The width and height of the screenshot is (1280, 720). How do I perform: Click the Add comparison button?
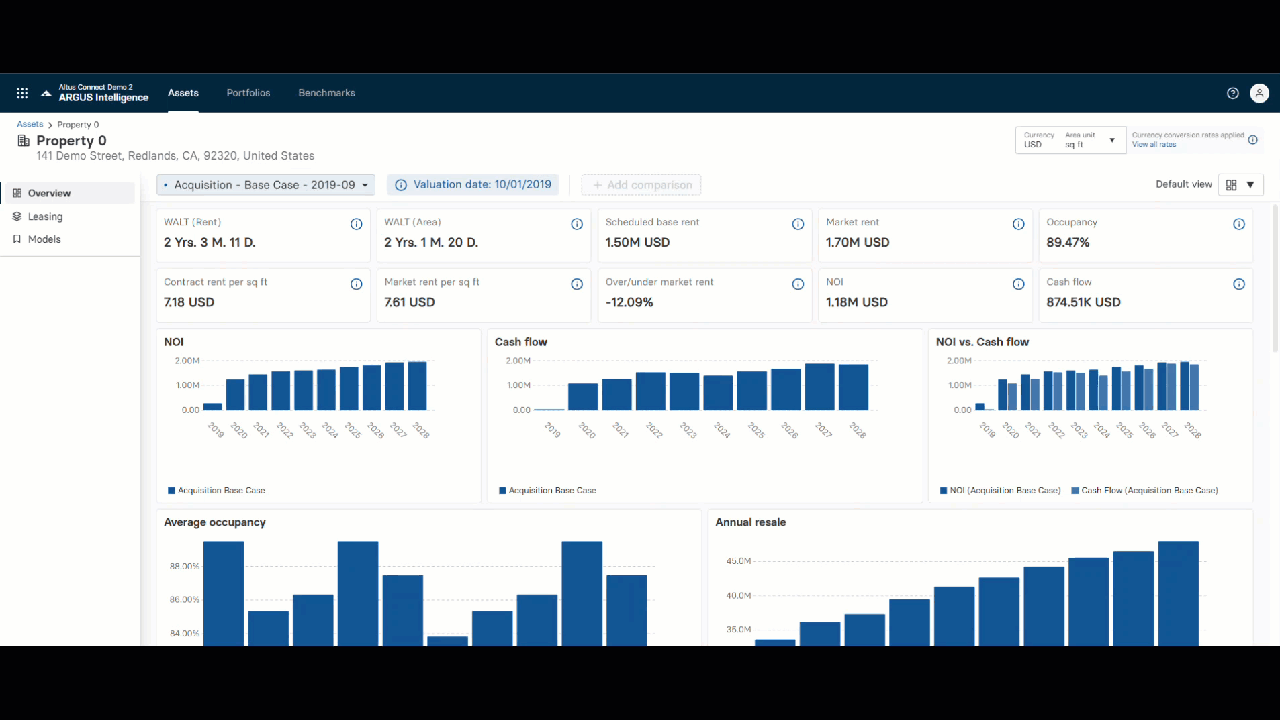(641, 184)
